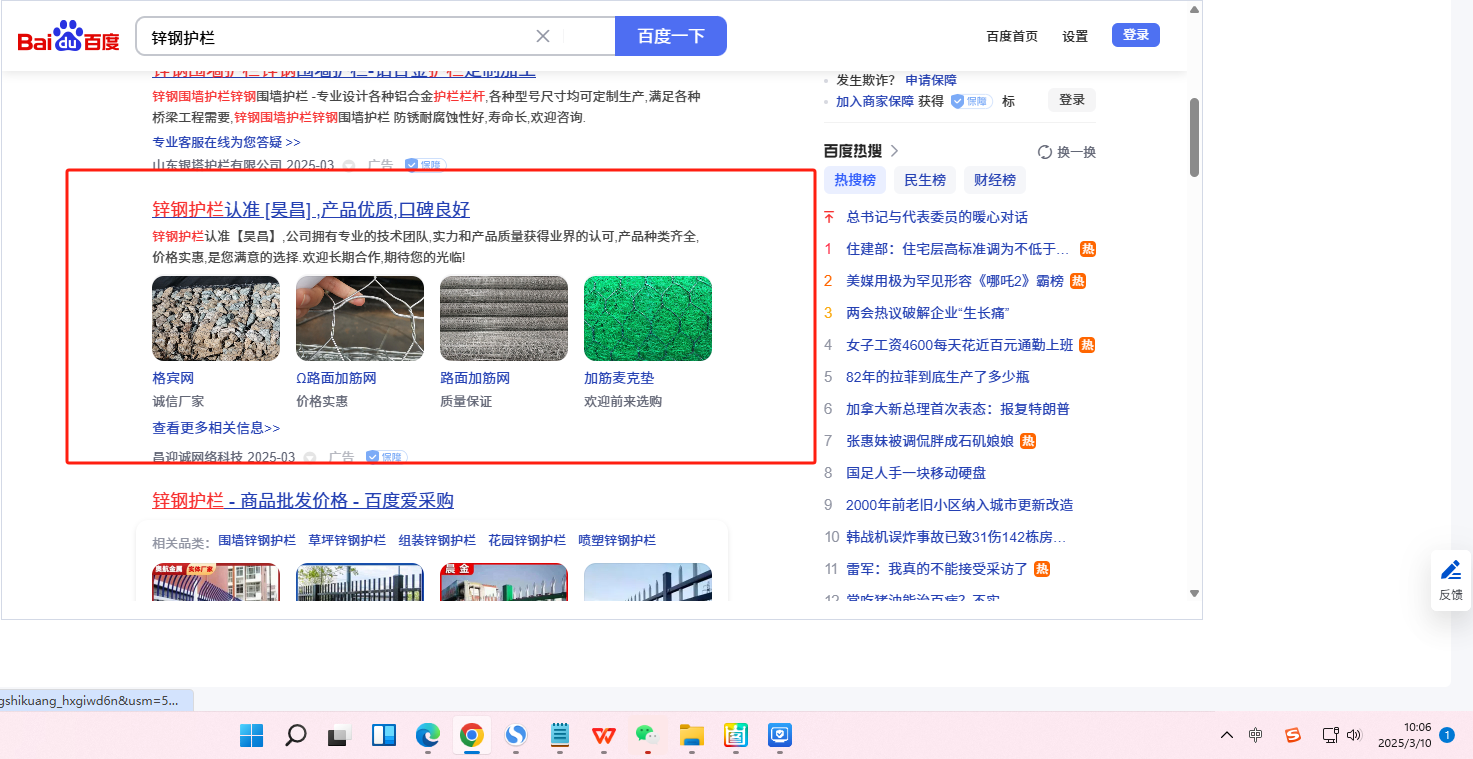This screenshot has width=1473, height=759.
Task: Click the 路面加筋网 gray mesh thumbnail
Action: [x=504, y=318]
